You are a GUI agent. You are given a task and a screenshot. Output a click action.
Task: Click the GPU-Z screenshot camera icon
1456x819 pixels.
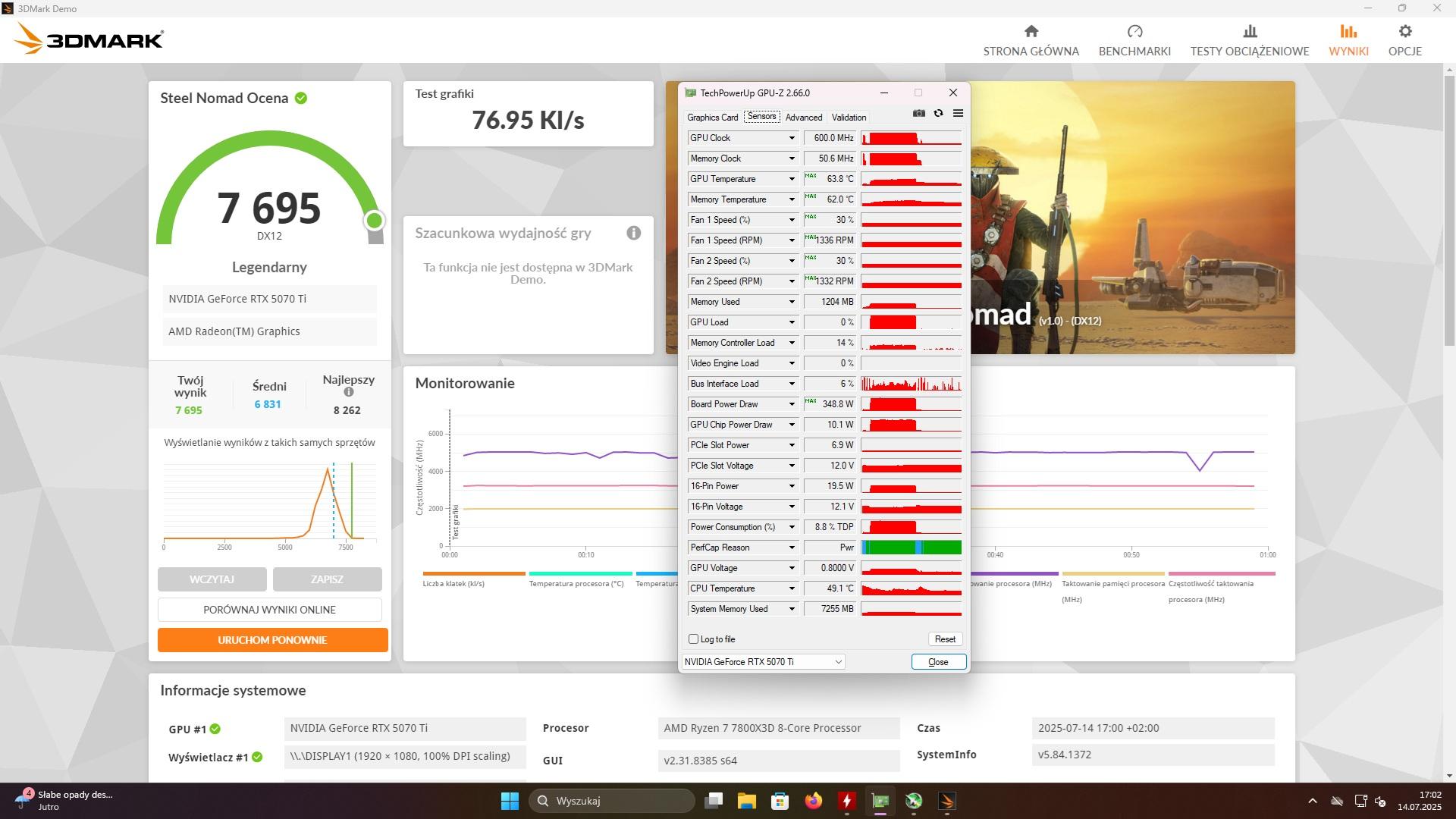coord(918,113)
